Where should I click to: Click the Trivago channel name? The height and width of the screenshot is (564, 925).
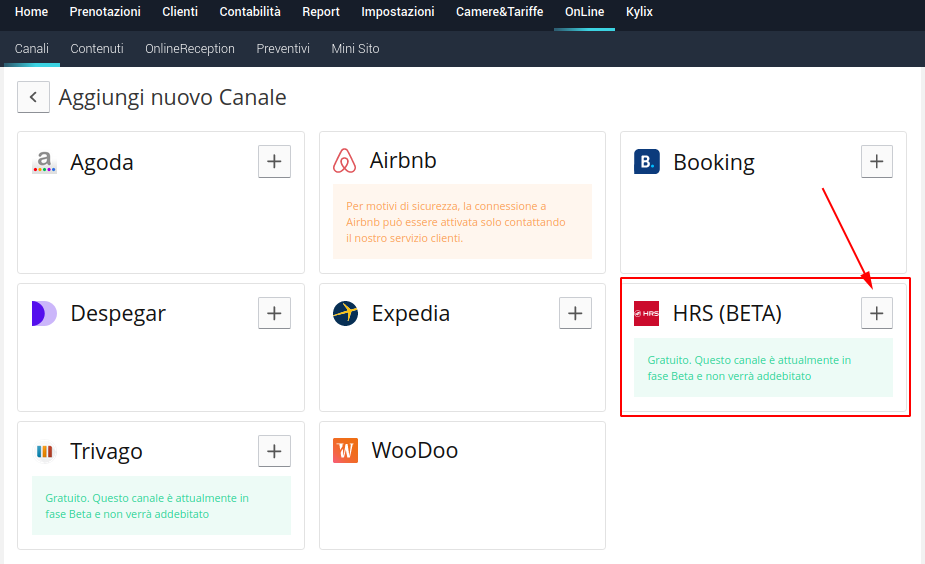tap(106, 452)
